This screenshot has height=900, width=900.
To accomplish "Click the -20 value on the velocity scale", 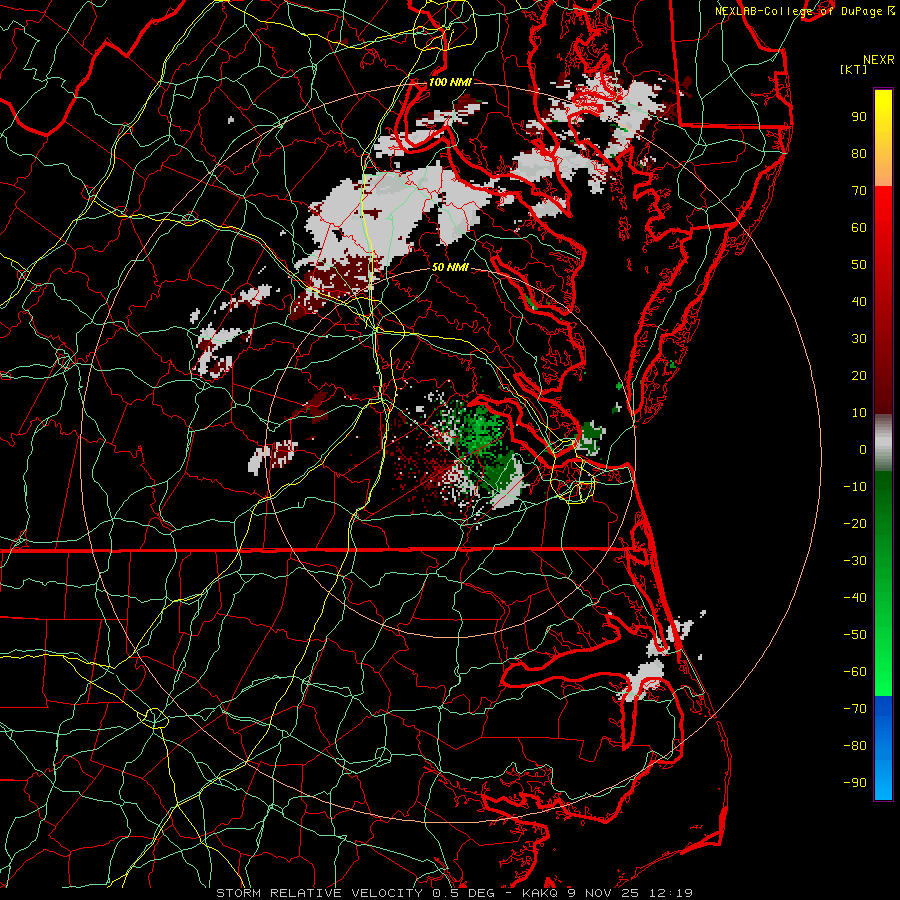I will (x=855, y=523).
